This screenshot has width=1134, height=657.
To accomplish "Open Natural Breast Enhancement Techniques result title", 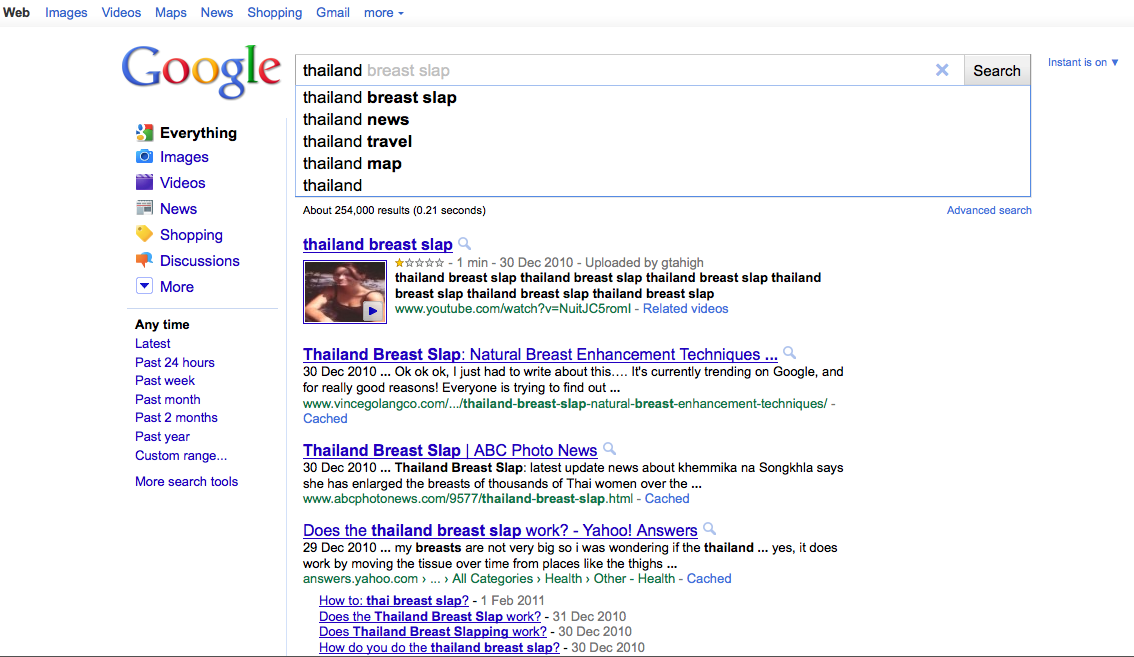I will point(540,355).
